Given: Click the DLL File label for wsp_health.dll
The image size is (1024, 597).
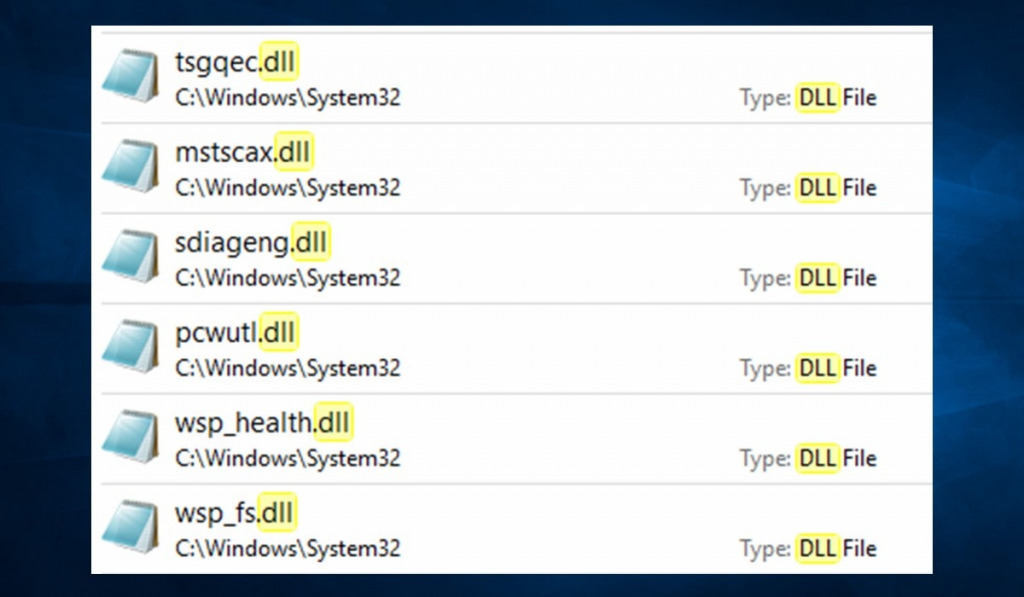Looking at the screenshot, I should pyautogui.click(x=838, y=458).
